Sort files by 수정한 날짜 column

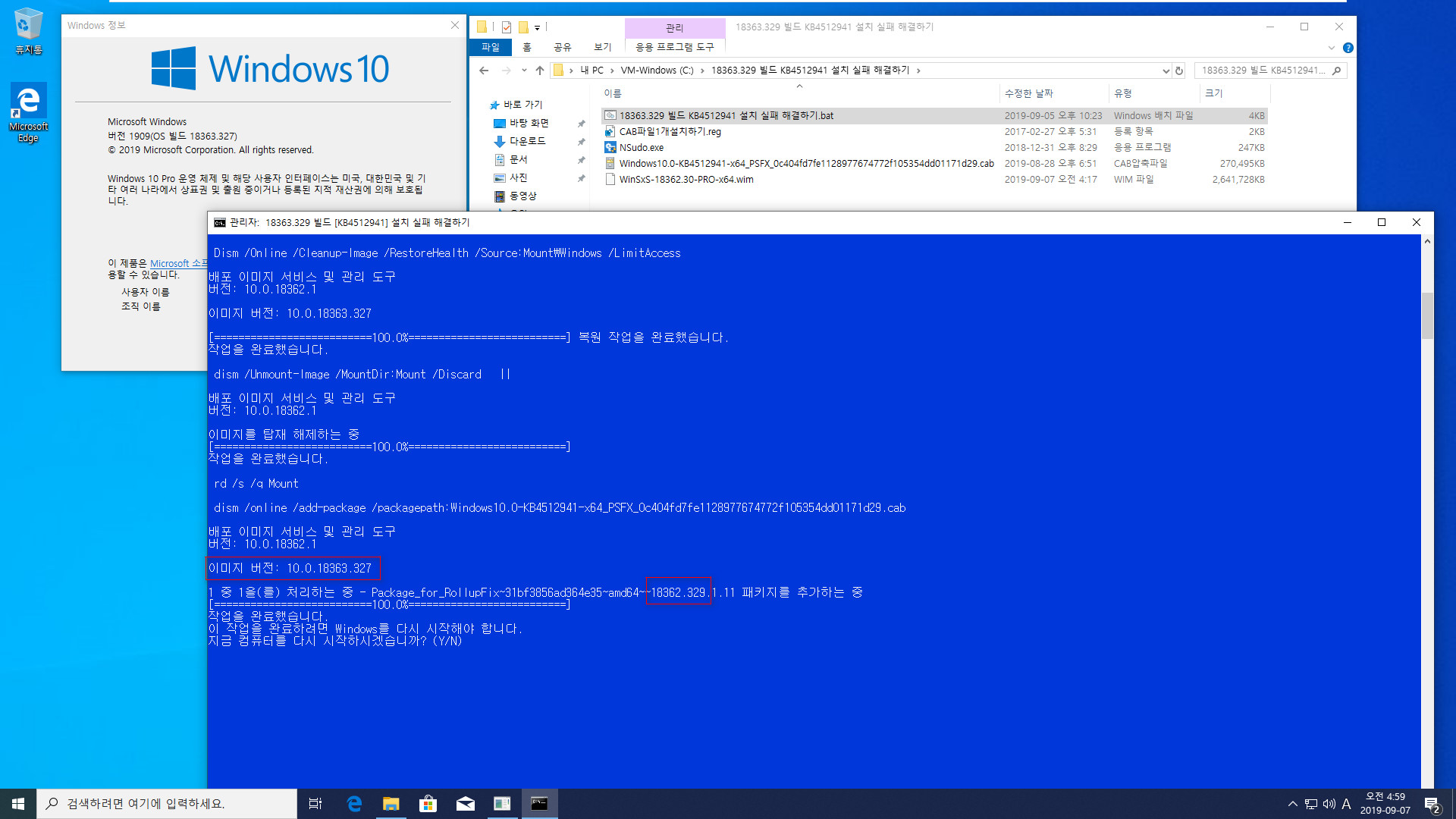coord(1028,93)
